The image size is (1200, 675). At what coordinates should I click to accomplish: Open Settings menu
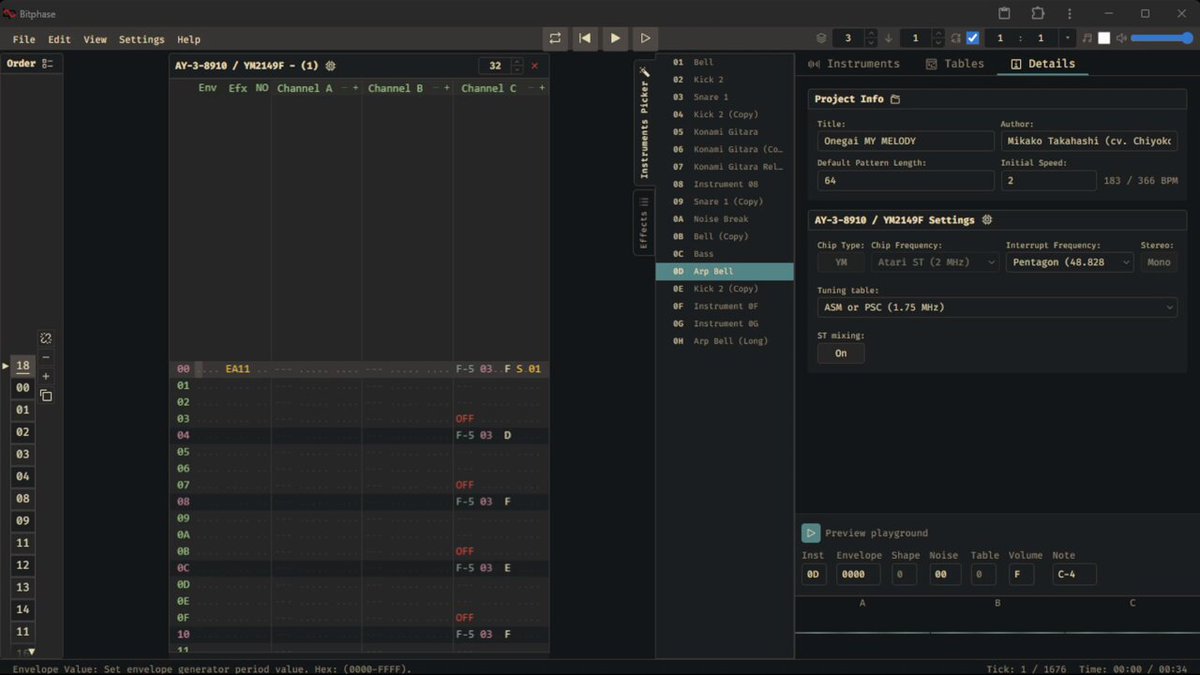pyautogui.click(x=141, y=39)
